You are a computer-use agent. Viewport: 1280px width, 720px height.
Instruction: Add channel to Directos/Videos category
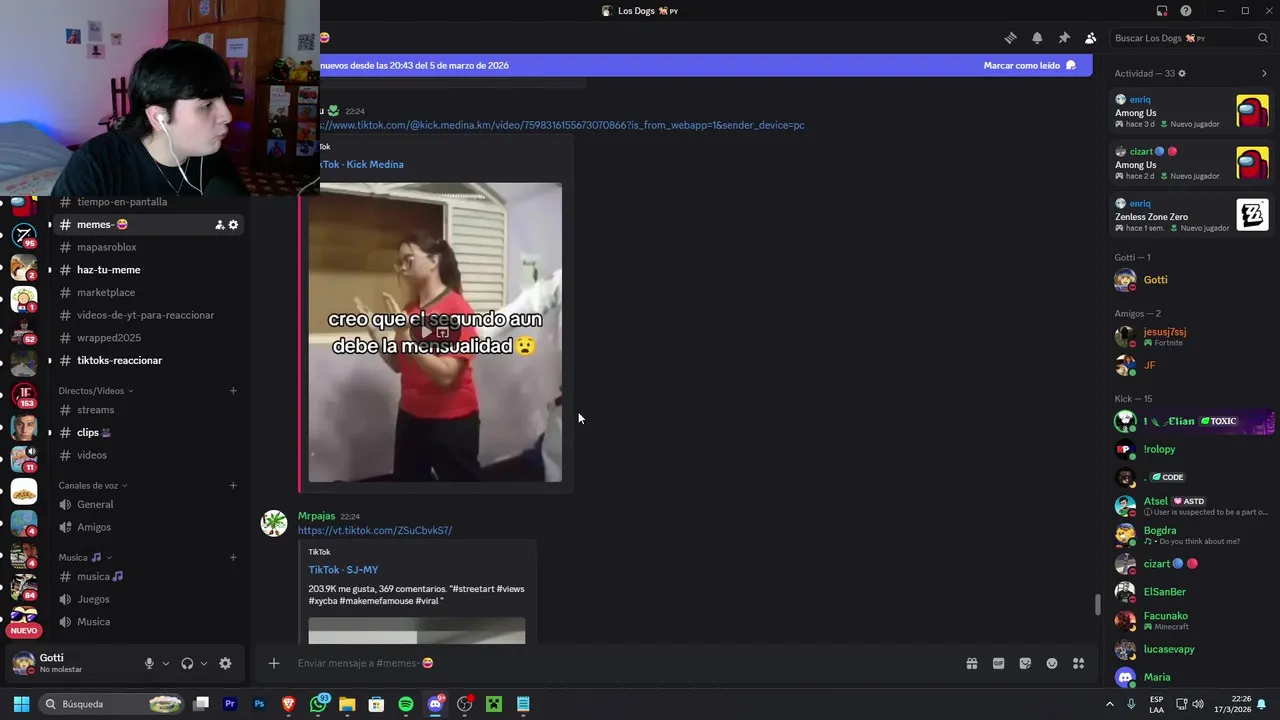coord(233,391)
